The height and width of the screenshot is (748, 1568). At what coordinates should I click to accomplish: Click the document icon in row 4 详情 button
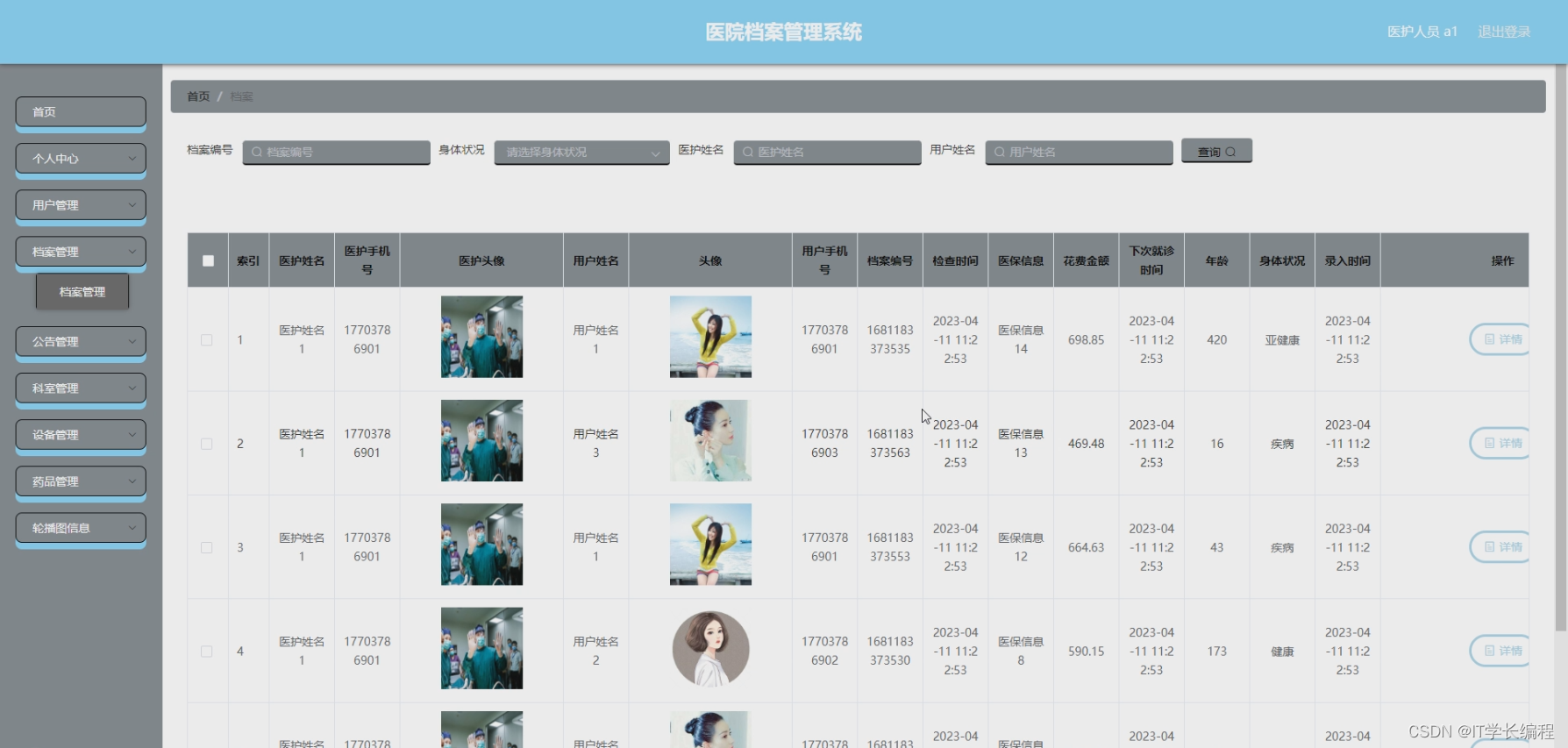click(x=1489, y=651)
